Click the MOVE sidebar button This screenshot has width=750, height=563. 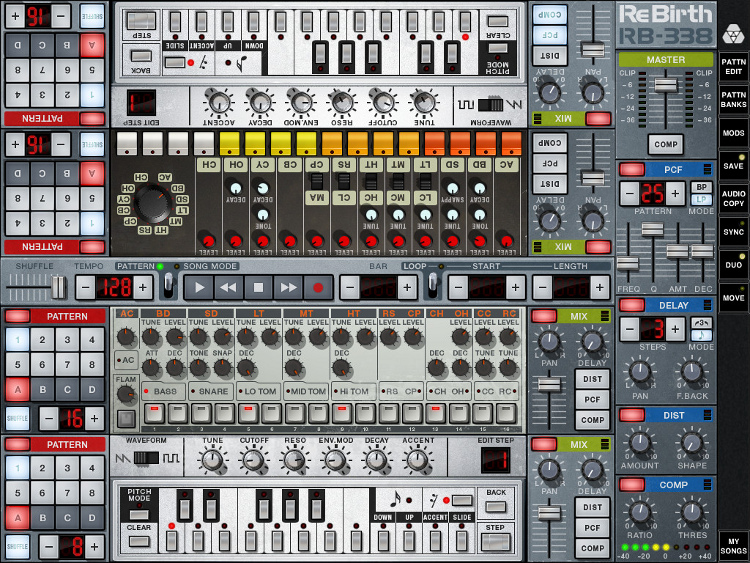tap(733, 298)
